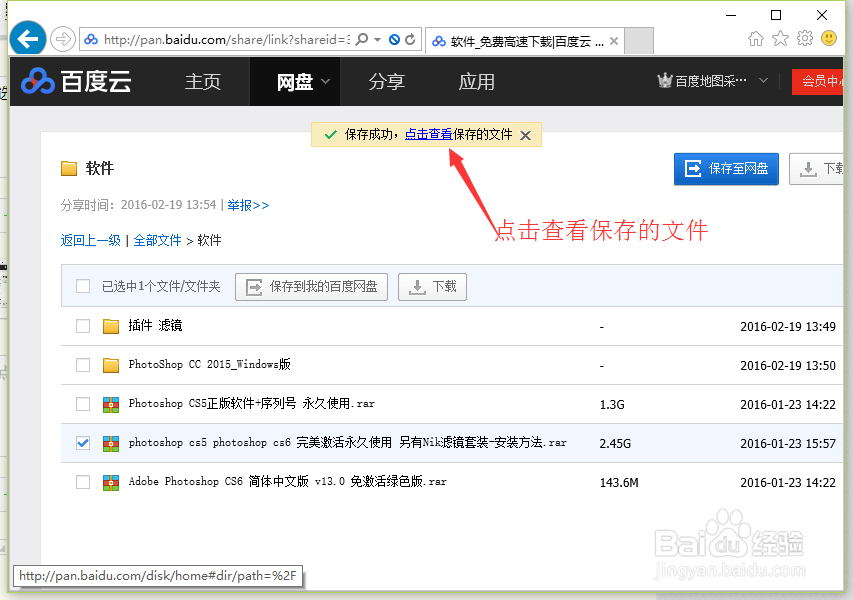This screenshot has width=853, height=600.
Task: Click the 下载 button in the selection bar
Action: click(x=432, y=287)
